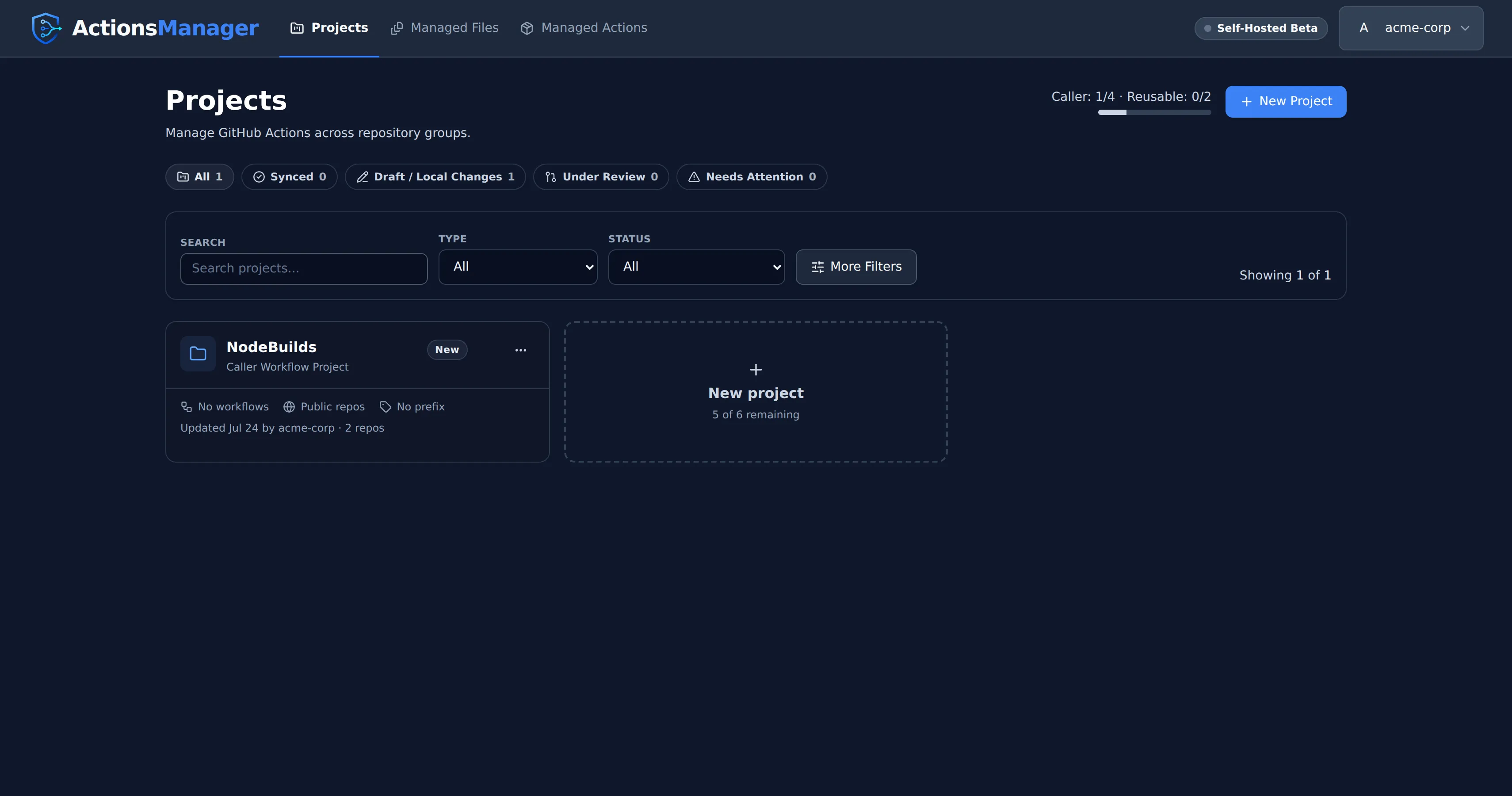Click the Managed Files icon
Screen dimensions: 1512x796
click(397, 28)
